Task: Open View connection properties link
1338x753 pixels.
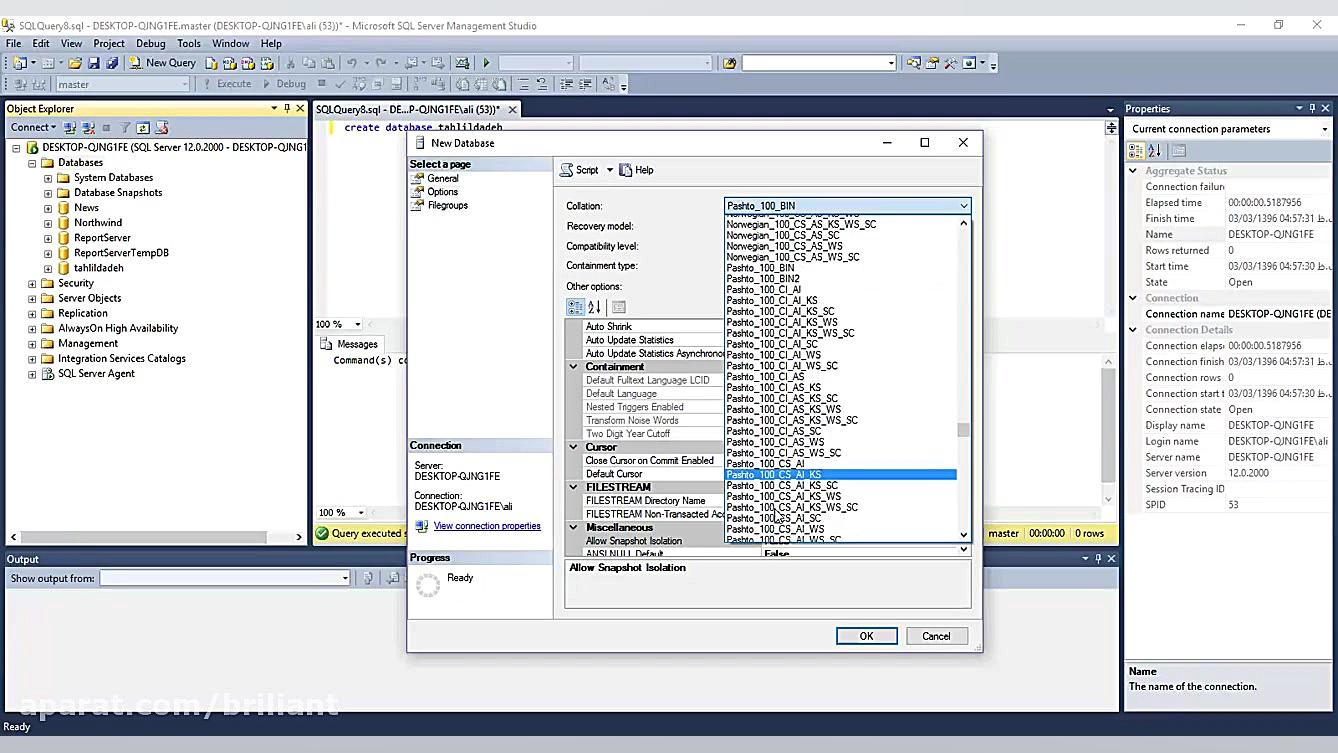Action: pyautogui.click(x=487, y=526)
